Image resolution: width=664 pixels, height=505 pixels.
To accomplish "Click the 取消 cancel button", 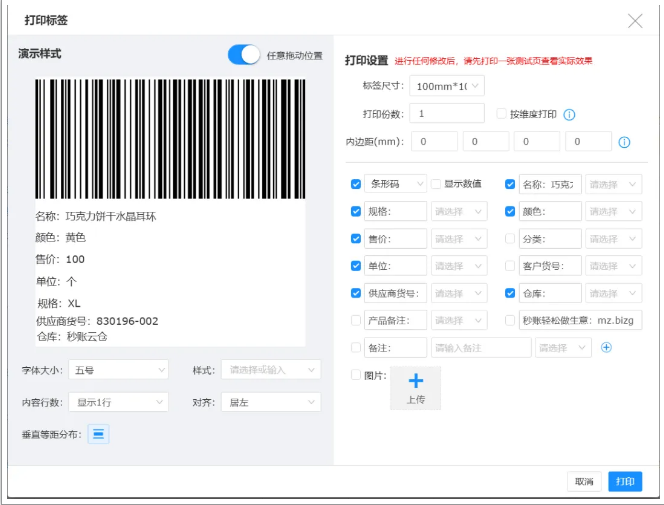I will click(x=584, y=481).
